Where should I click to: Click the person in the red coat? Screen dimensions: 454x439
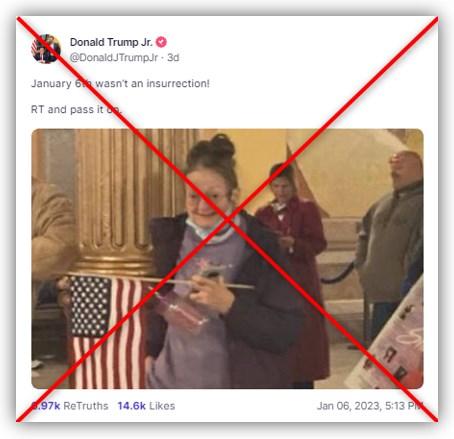pos(293,267)
